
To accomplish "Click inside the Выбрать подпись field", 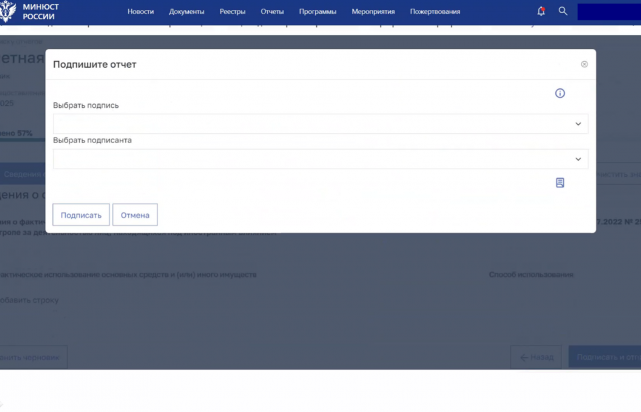I will pyautogui.click(x=320, y=124).
